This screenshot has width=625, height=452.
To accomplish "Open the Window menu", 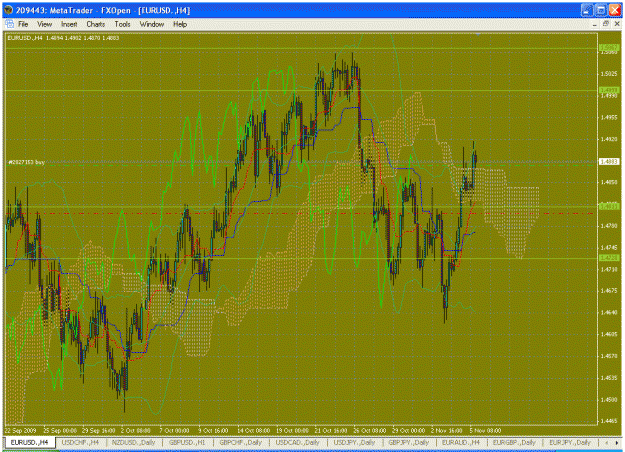I will tap(152, 24).
